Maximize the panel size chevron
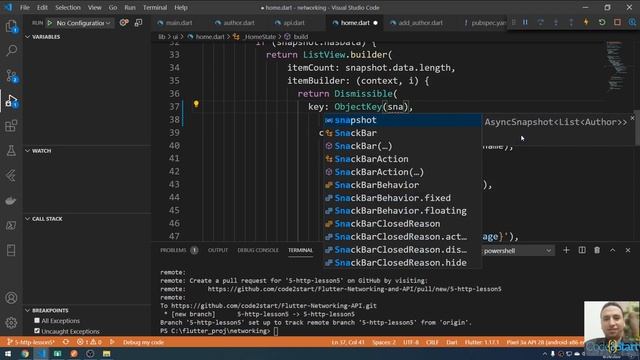The image size is (640, 360). 613,250
